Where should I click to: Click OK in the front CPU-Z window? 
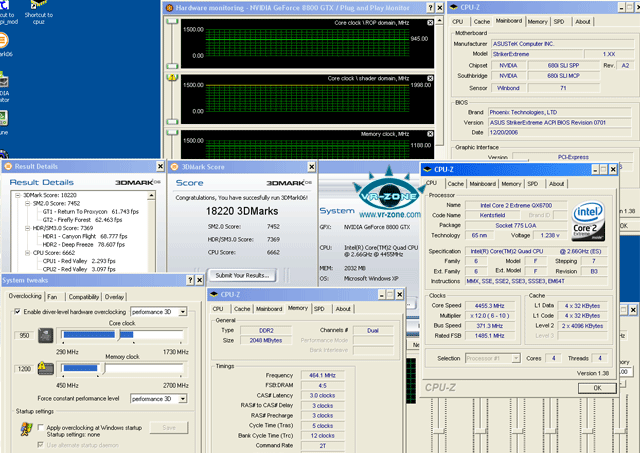point(597,388)
